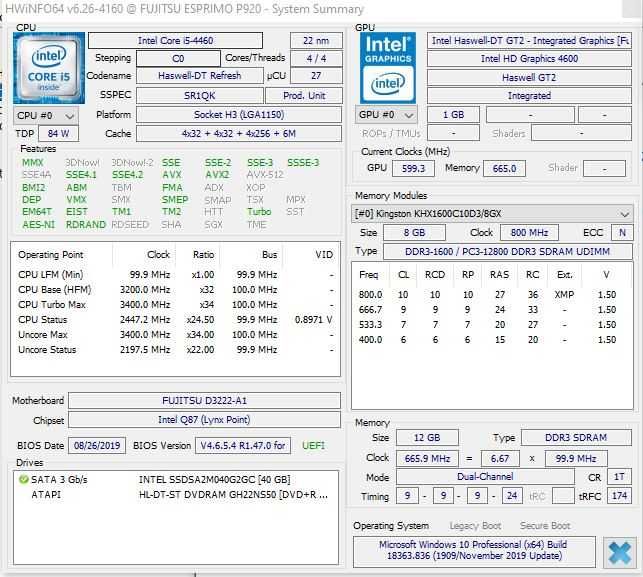This screenshot has width=643, height=577.
Task: Click the 533.3 memory timing row
Action: 492,324
